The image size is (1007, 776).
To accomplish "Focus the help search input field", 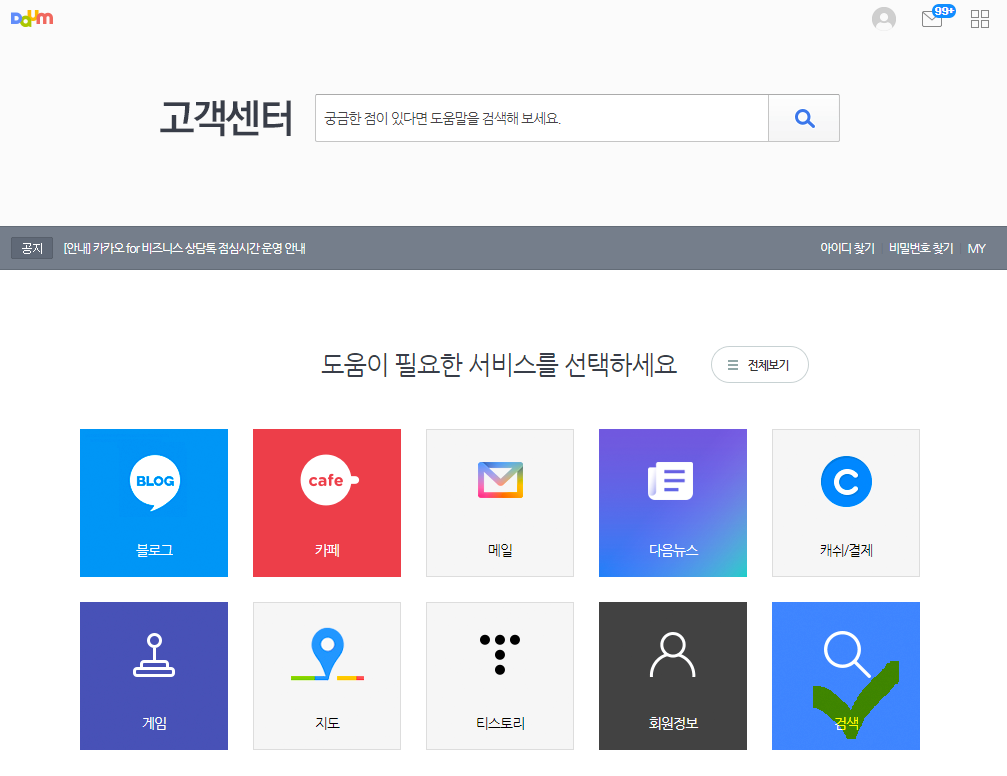I will coord(541,118).
